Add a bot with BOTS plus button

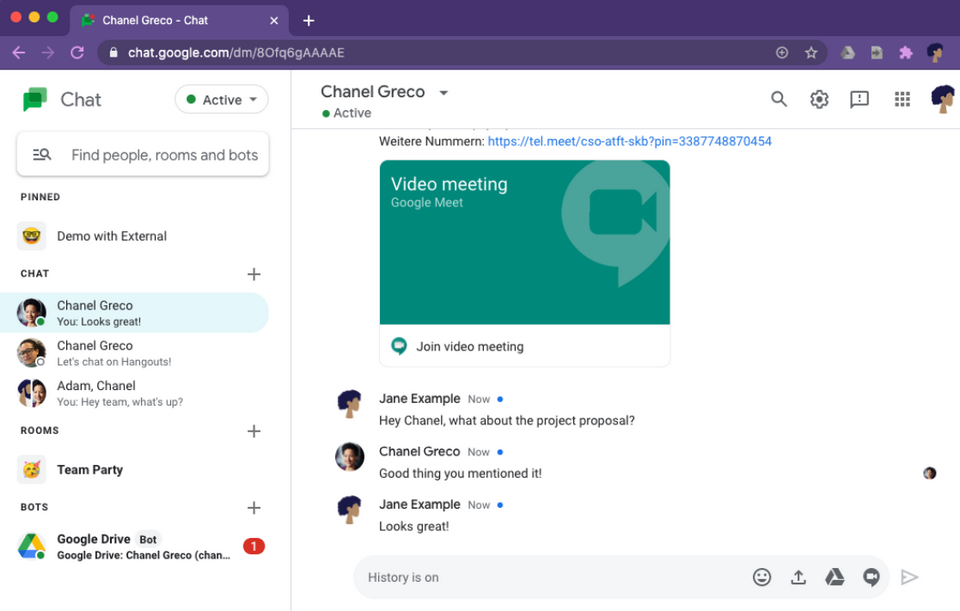(x=254, y=508)
